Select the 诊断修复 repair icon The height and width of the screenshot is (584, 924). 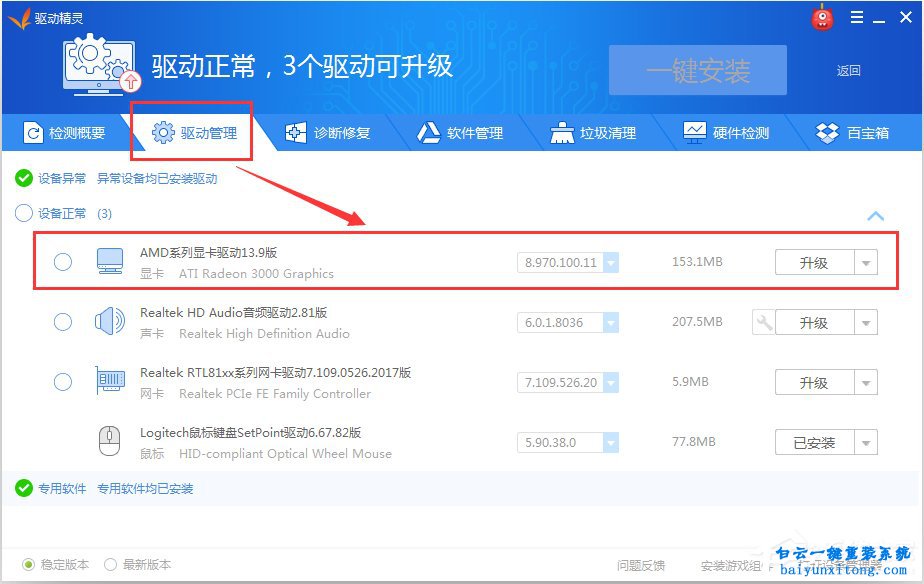pos(295,132)
